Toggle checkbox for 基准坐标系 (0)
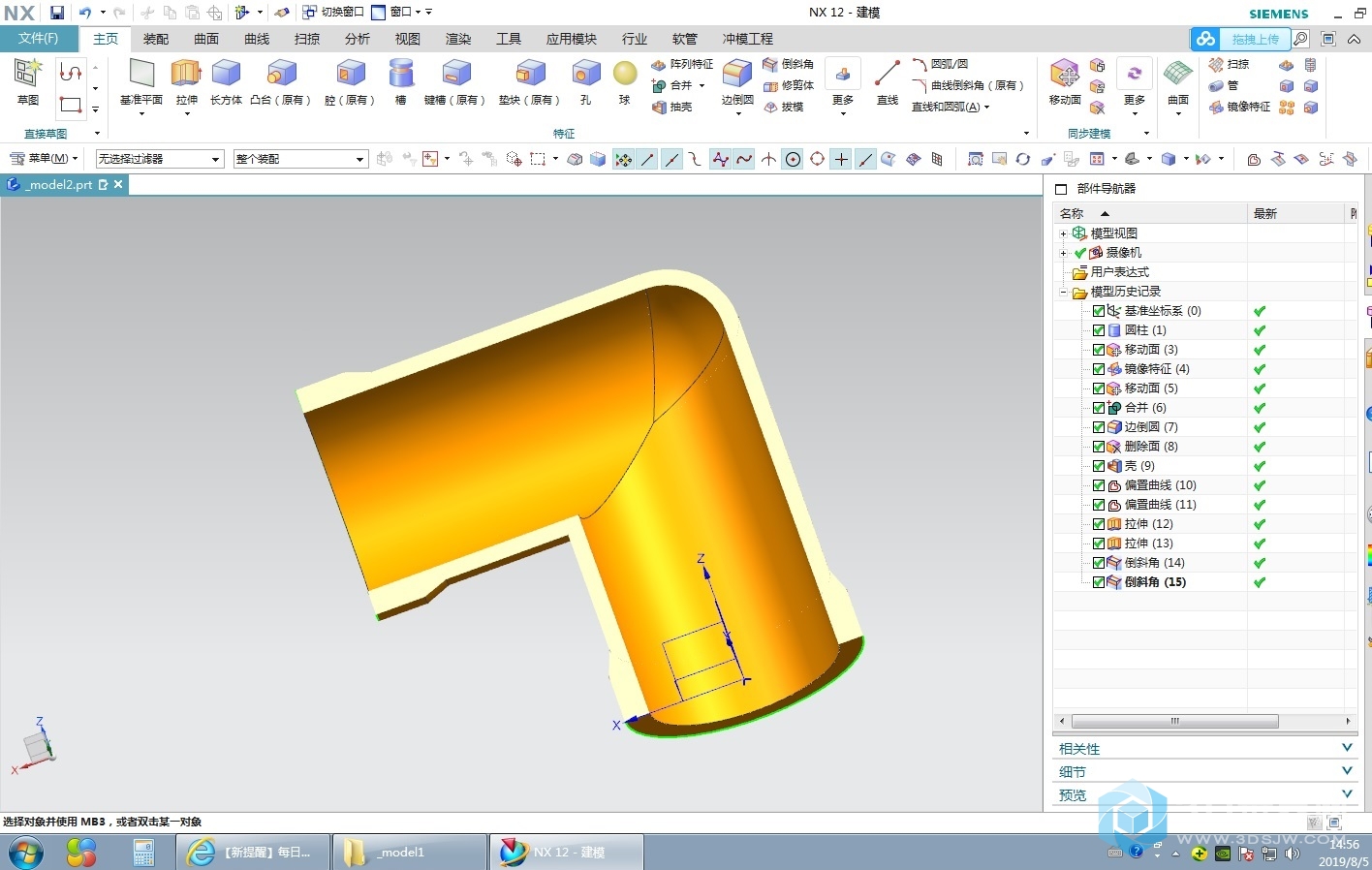 click(x=1099, y=311)
